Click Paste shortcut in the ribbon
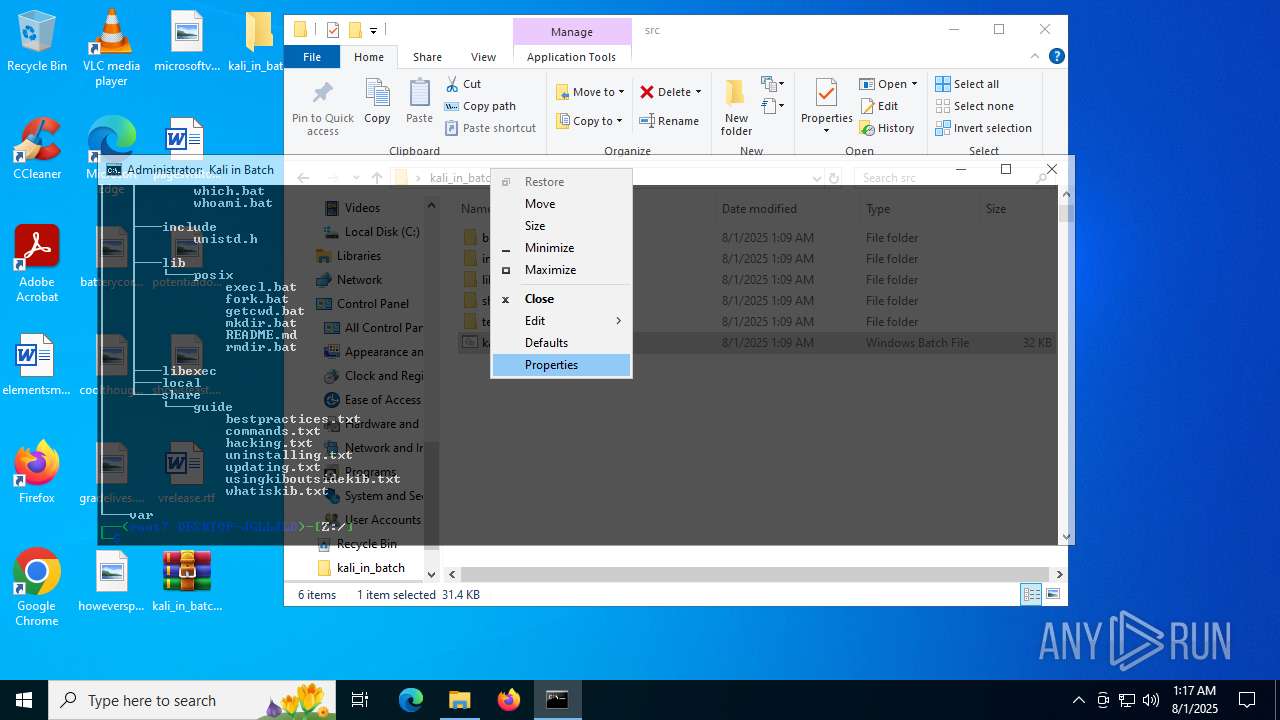1280x720 pixels. [x=490, y=128]
